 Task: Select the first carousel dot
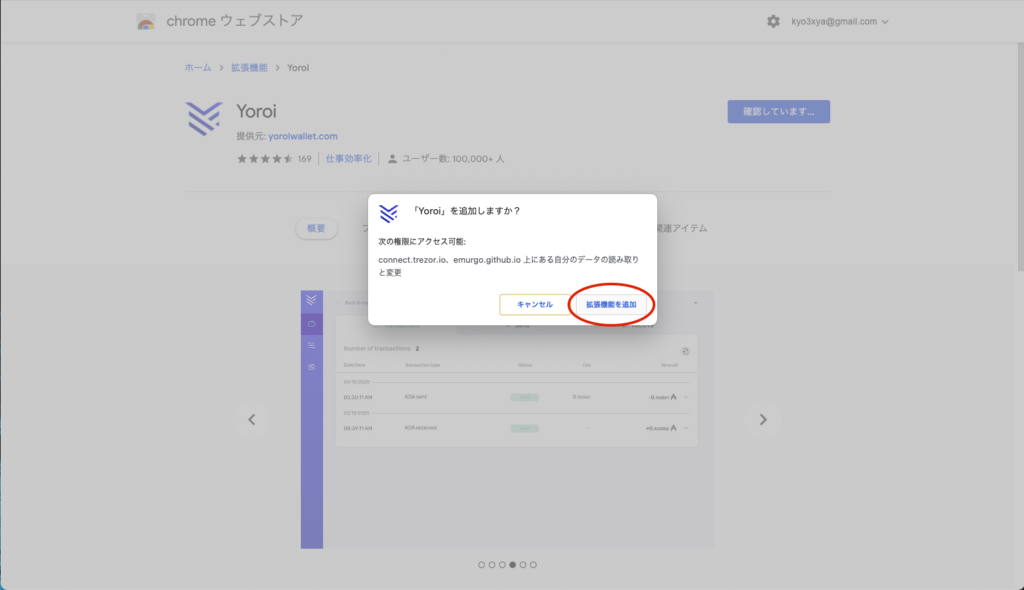pos(481,565)
